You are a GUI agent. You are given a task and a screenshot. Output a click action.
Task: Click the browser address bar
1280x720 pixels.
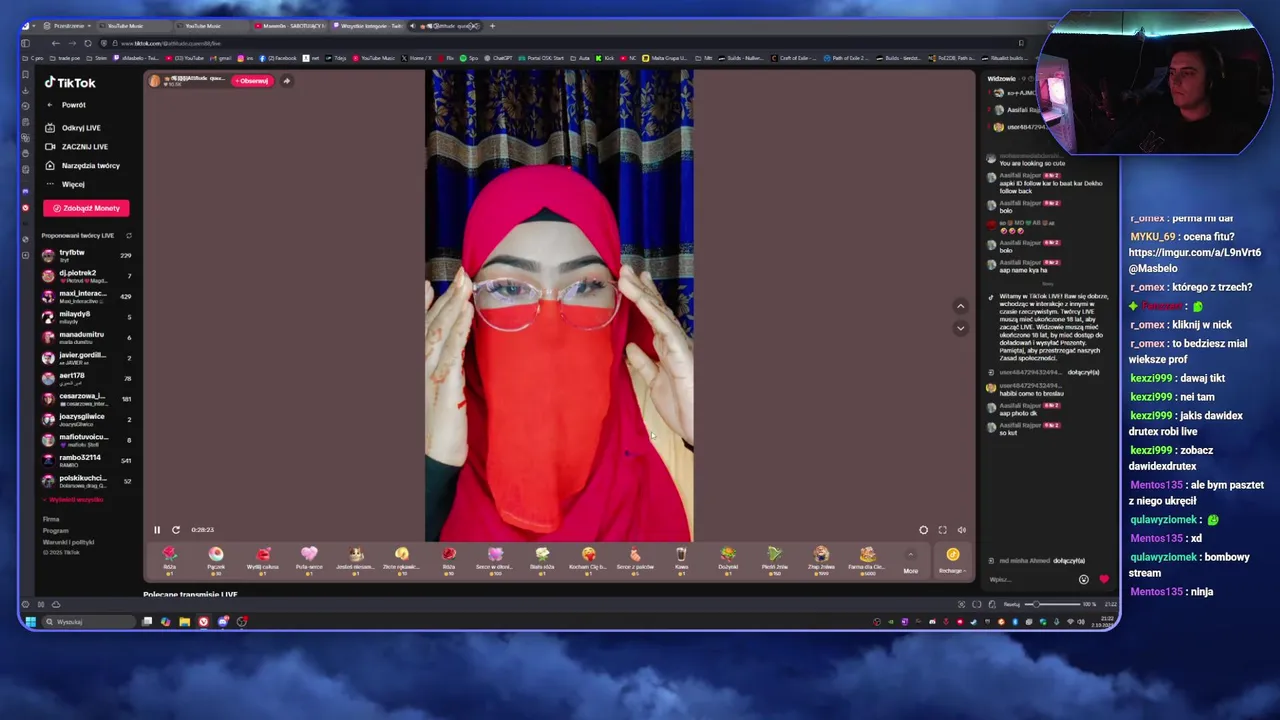coord(560,43)
